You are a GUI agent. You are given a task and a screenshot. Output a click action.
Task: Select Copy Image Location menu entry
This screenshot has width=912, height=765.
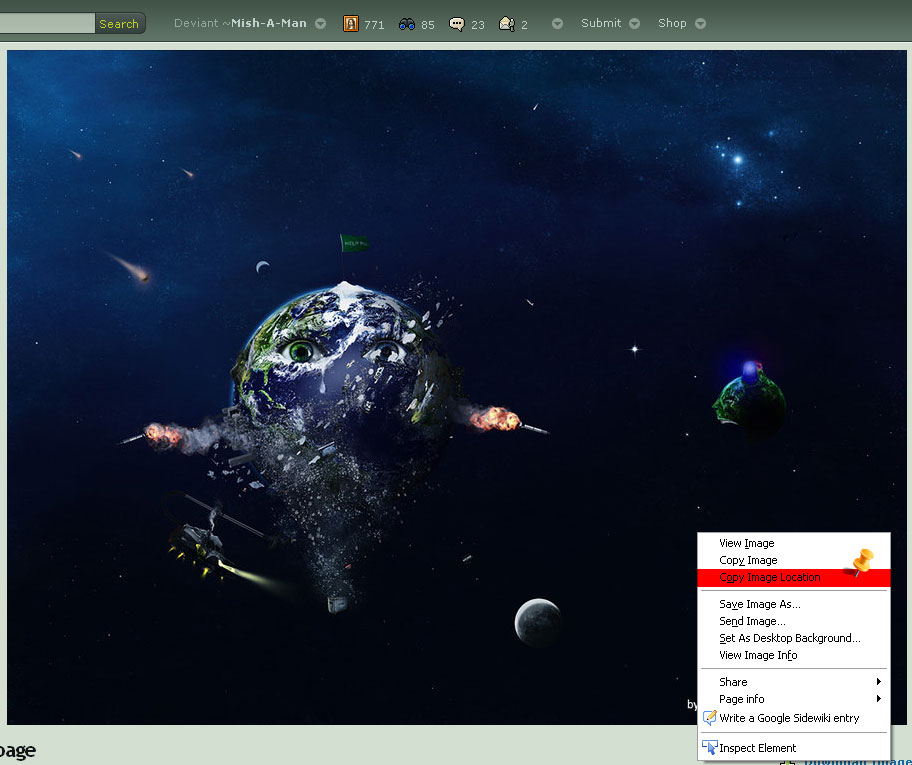793,577
